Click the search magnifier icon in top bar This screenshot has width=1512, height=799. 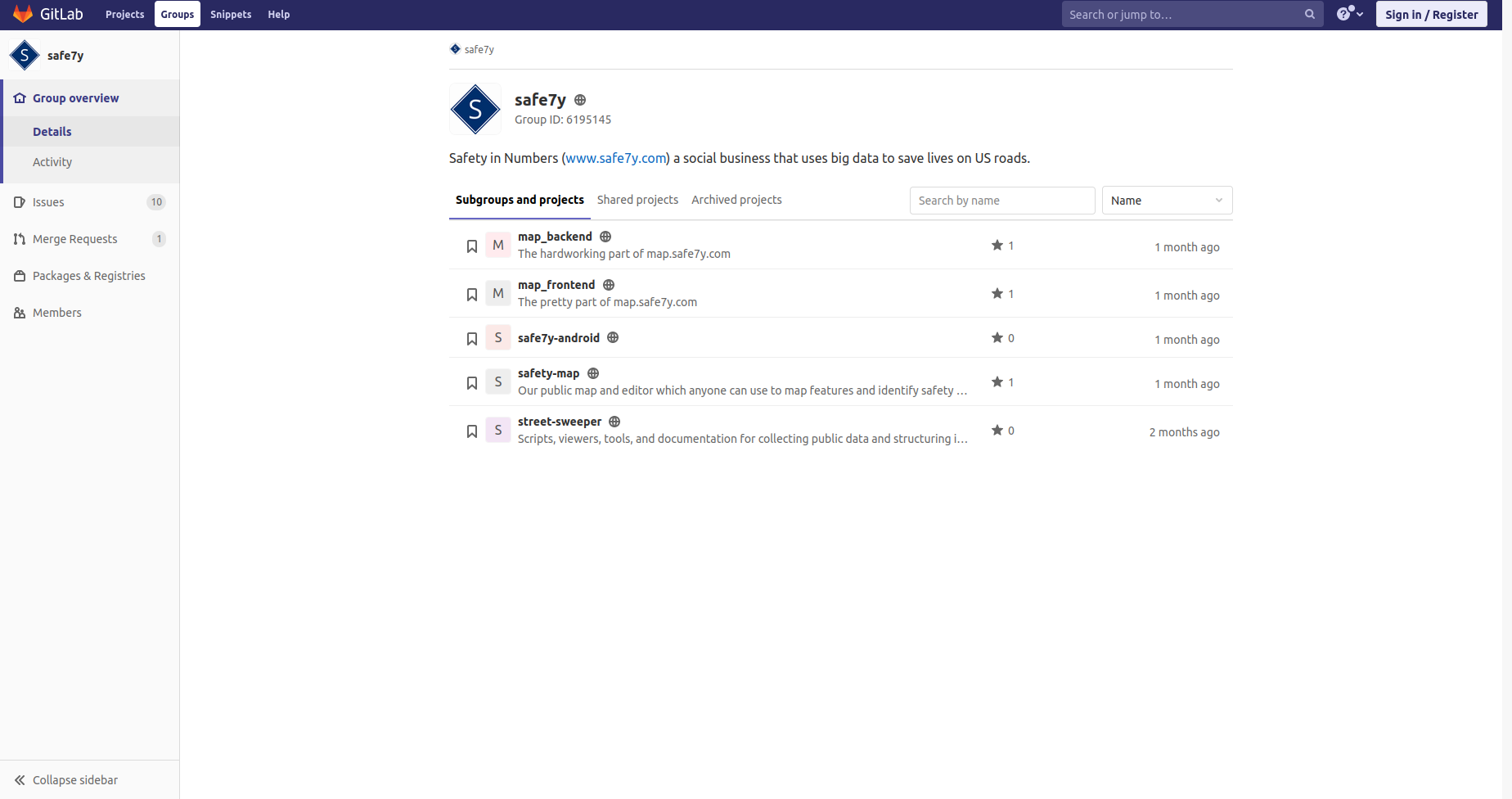click(1310, 14)
